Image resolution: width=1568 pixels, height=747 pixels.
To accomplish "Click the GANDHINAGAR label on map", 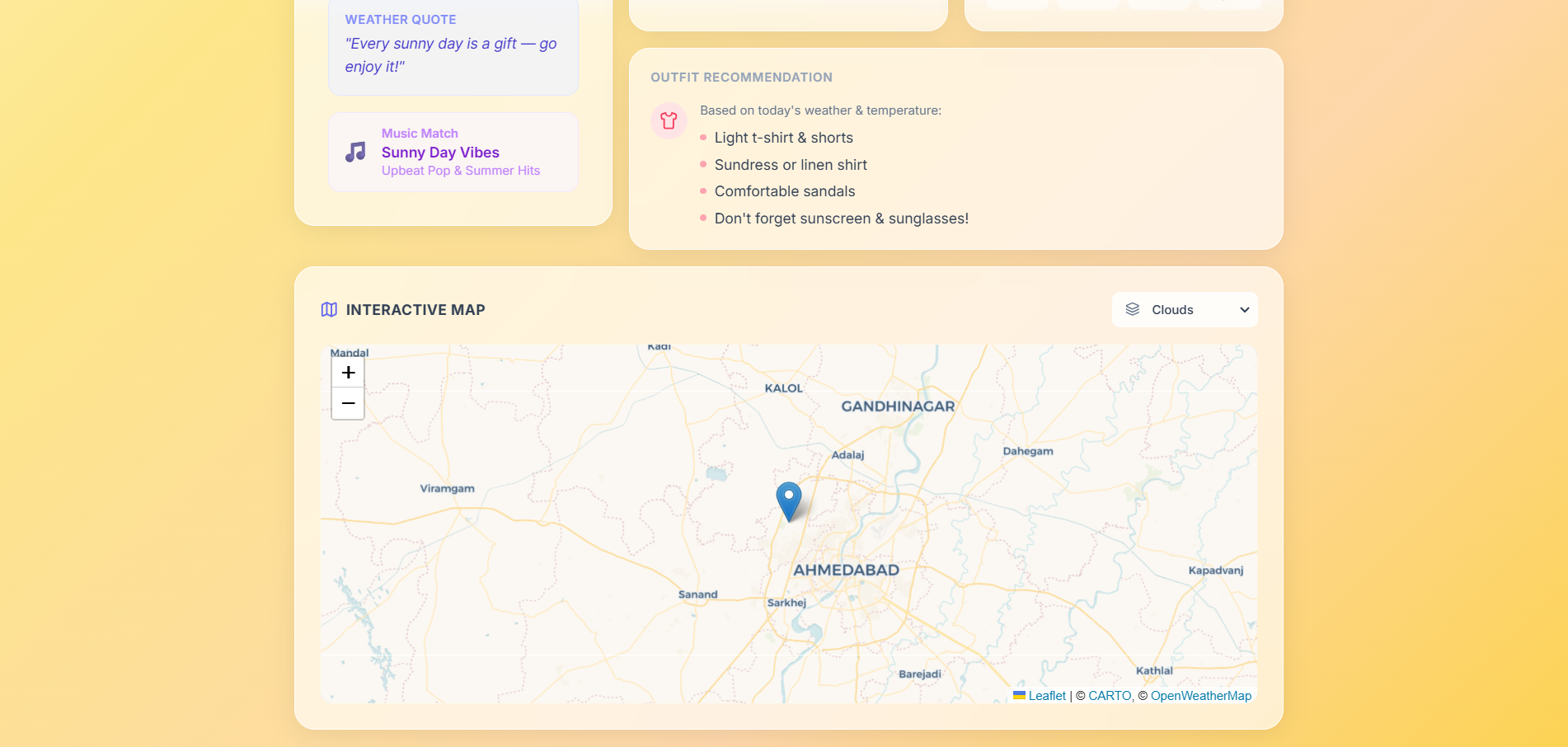I will pos(898,406).
